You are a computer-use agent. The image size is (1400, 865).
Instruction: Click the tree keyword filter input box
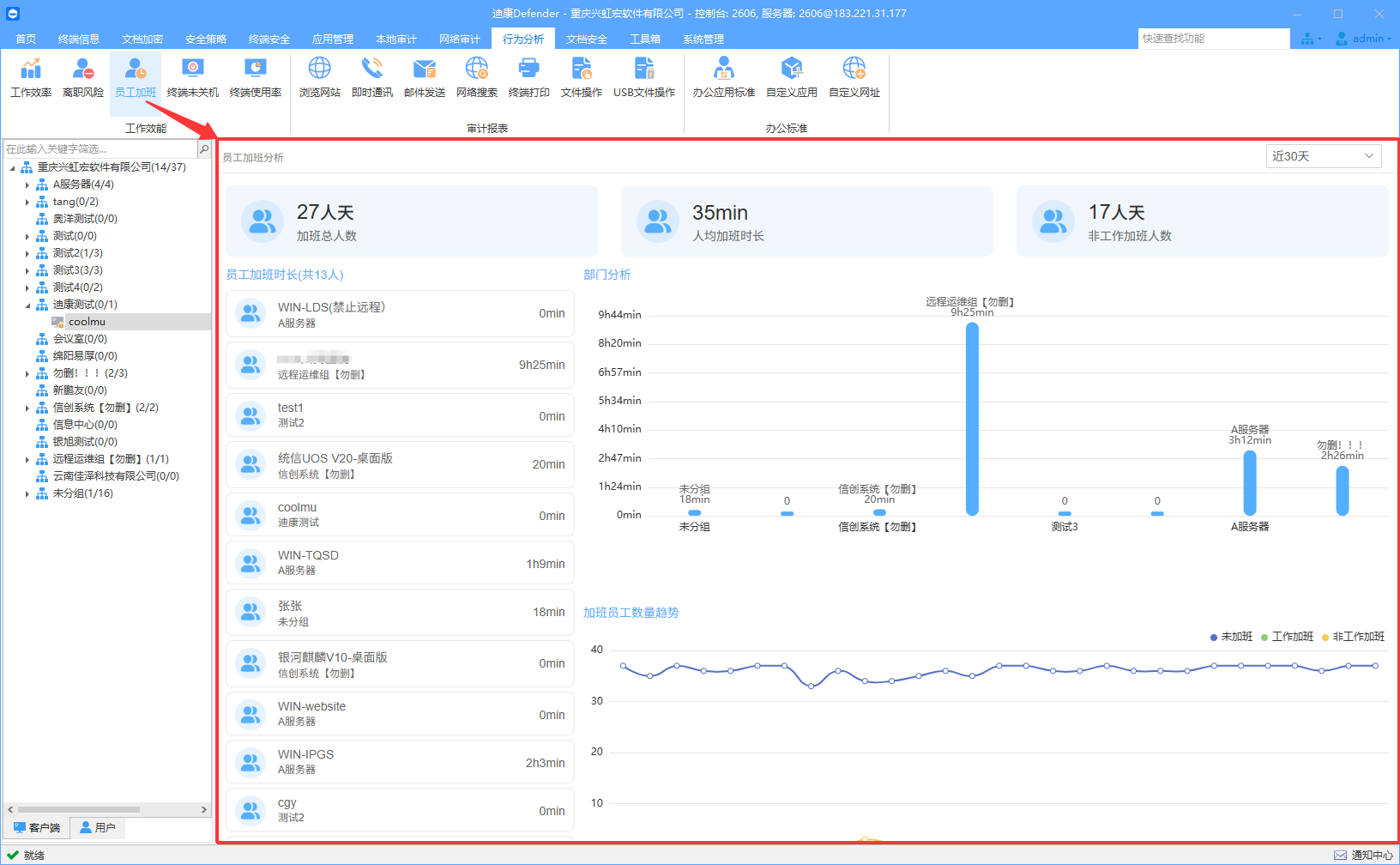point(101,149)
